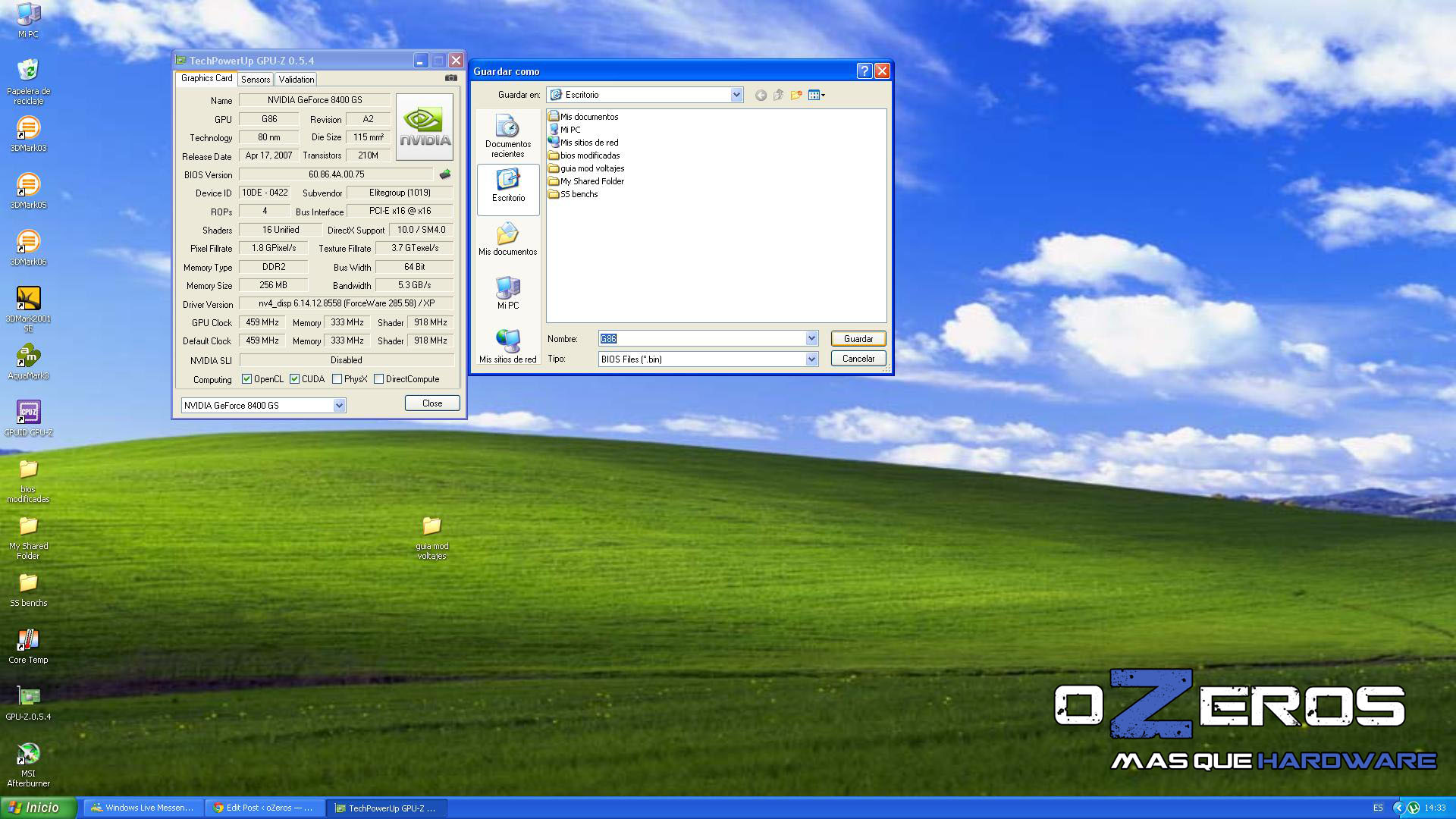Select the GPU-Z.0.5.4 desktop icon
Image resolution: width=1456 pixels, height=819 pixels.
pos(28,703)
